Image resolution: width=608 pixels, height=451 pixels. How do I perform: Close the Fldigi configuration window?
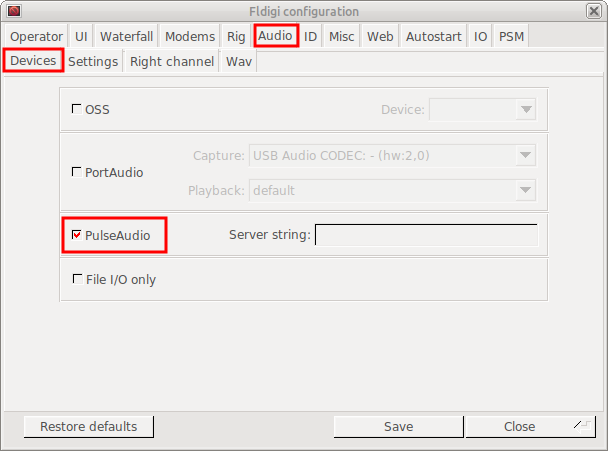pos(594,11)
